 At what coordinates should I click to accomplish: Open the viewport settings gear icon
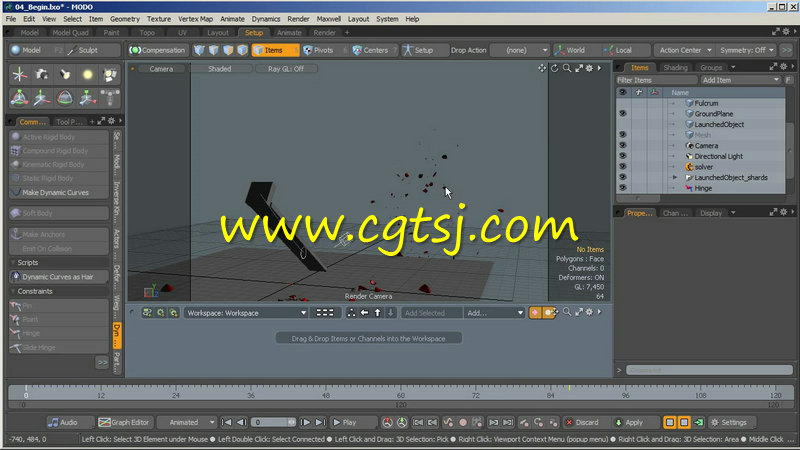tap(589, 68)
